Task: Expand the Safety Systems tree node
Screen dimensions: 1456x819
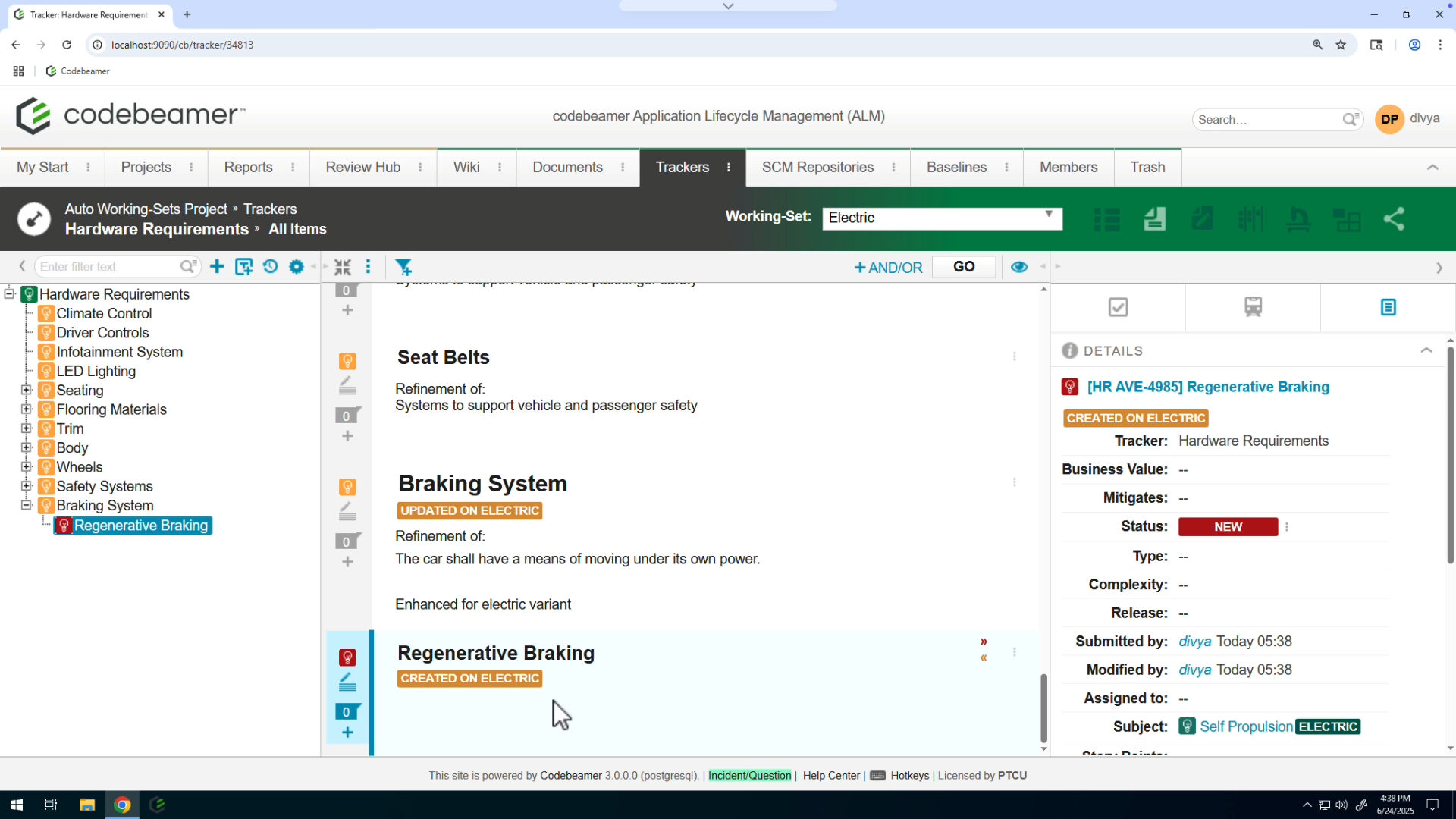Action: 26,486
